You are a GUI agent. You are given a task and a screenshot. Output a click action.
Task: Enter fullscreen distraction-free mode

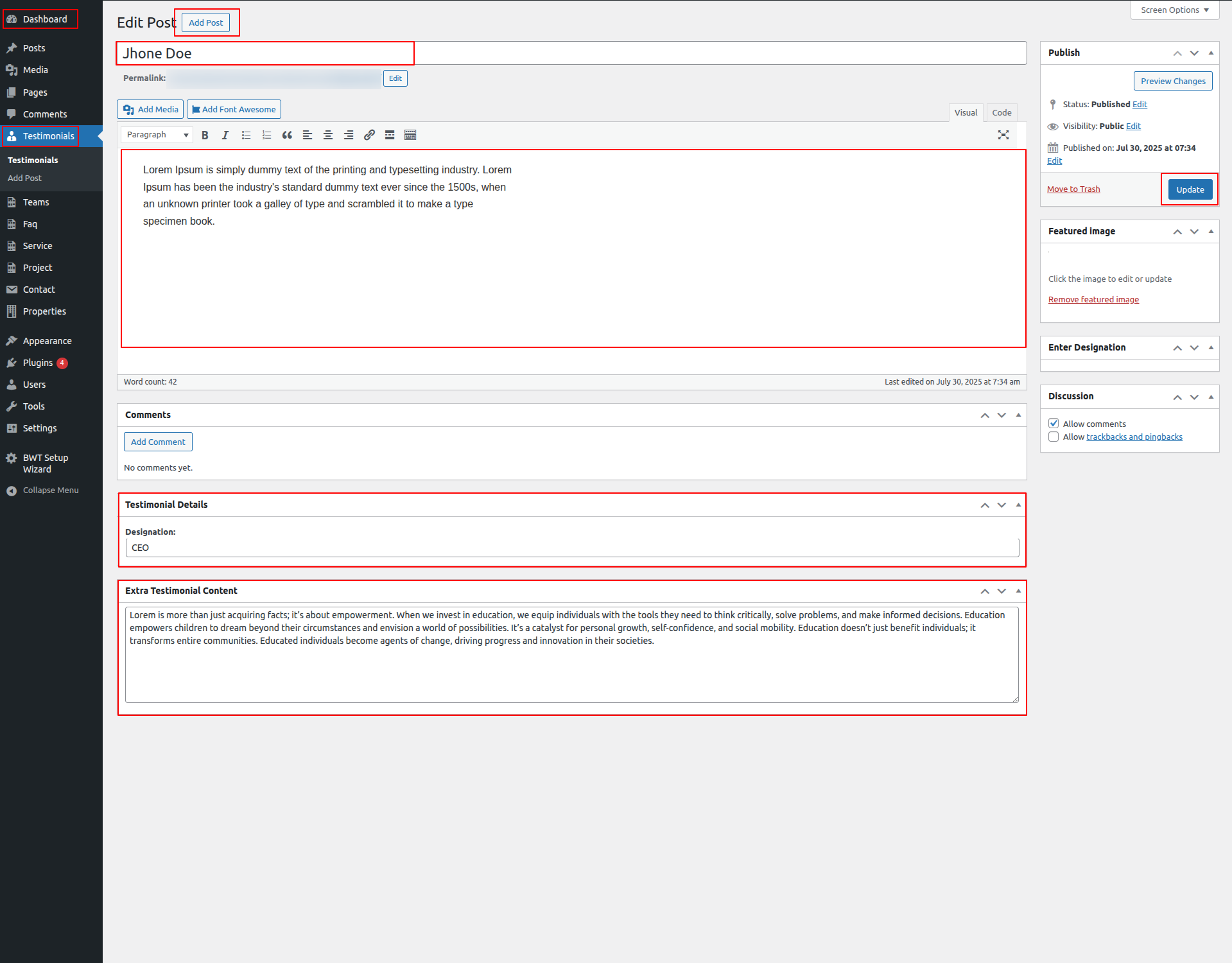click(1003, 135)
